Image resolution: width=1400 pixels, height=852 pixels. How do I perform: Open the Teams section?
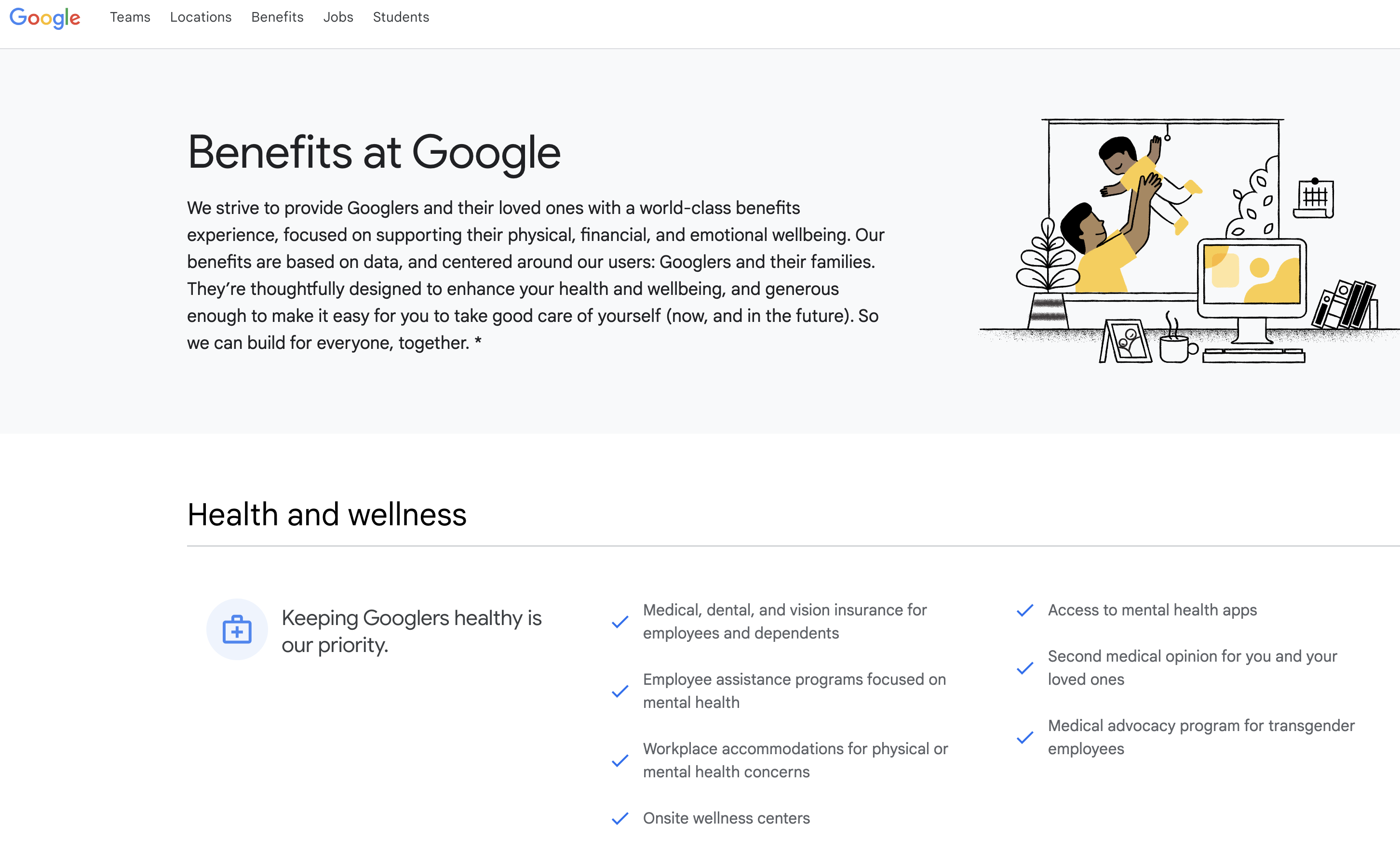(x=130, y=17)
